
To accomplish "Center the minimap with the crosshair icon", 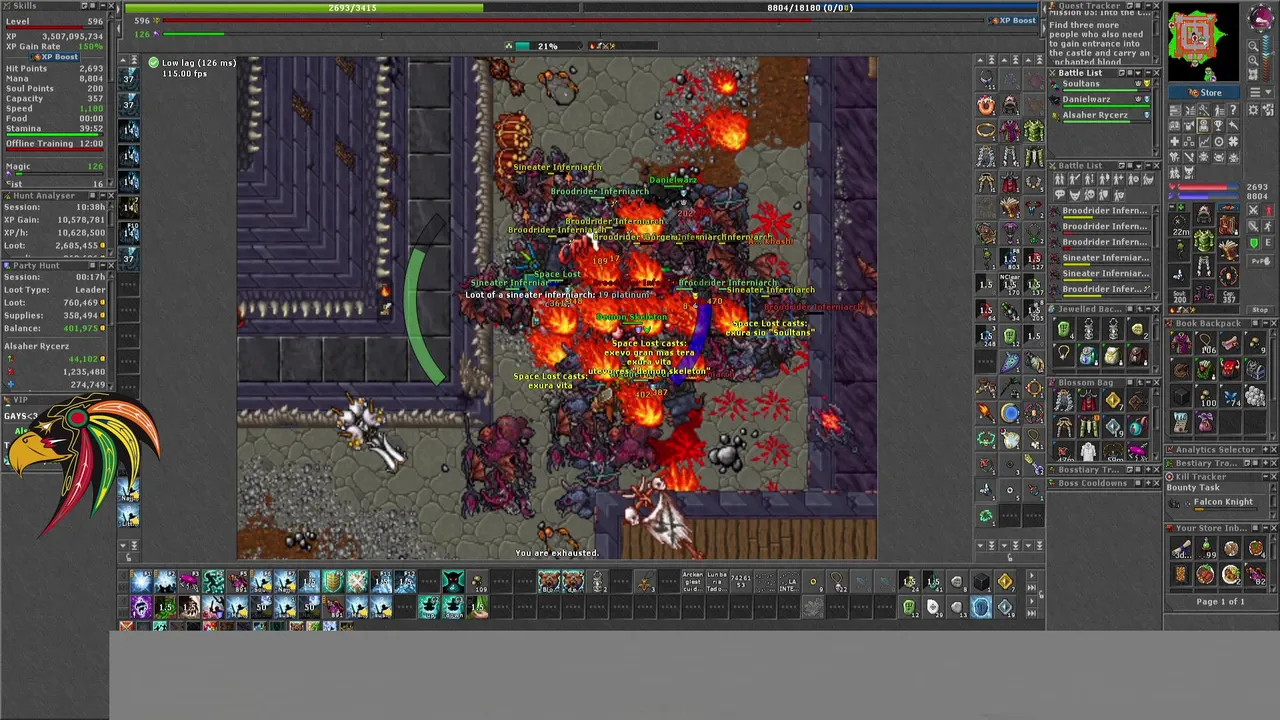I will point(1253,75).
